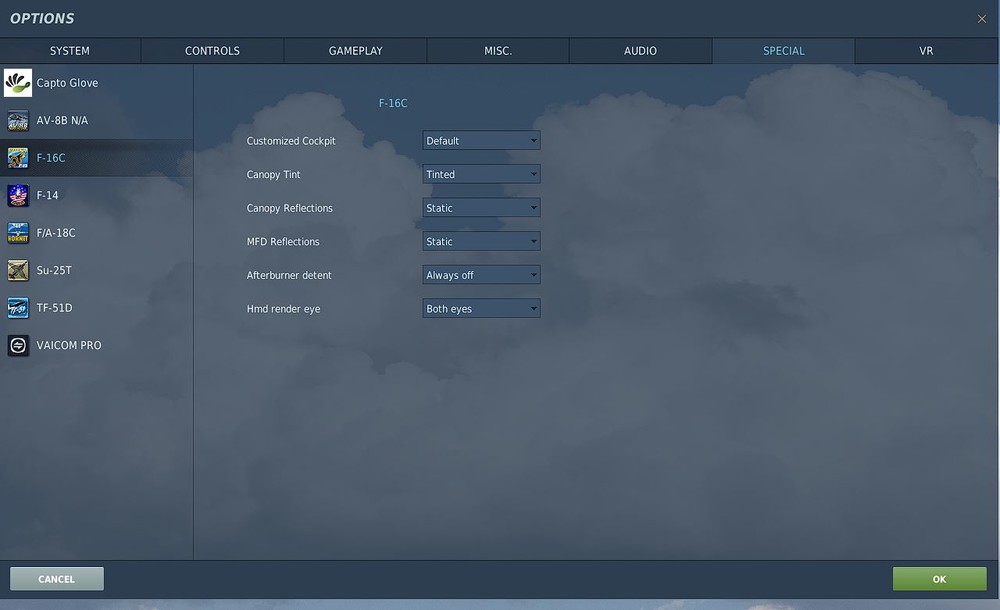The image size is (1000, 610).
Task: Open the Customized Cockpit dropdown
Action: point(482,140)
